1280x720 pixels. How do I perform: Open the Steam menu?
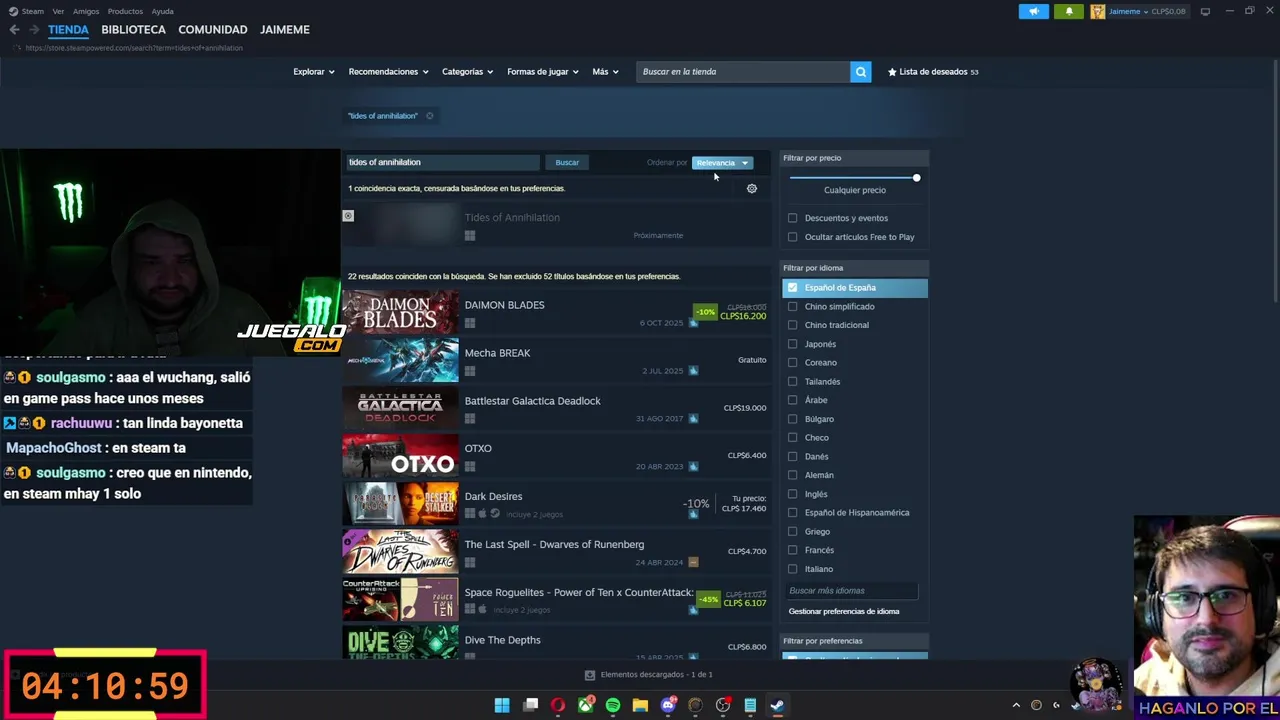pos(27,11)
